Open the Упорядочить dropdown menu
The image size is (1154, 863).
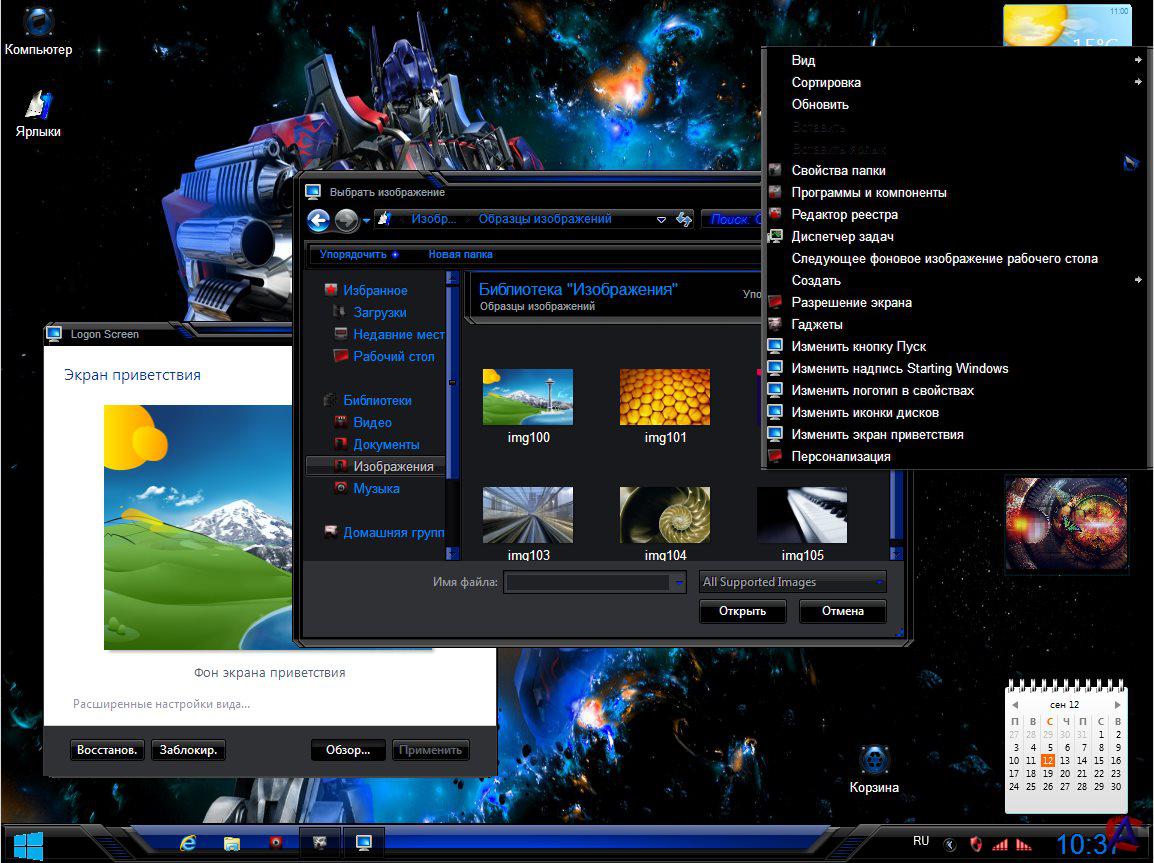358,255
